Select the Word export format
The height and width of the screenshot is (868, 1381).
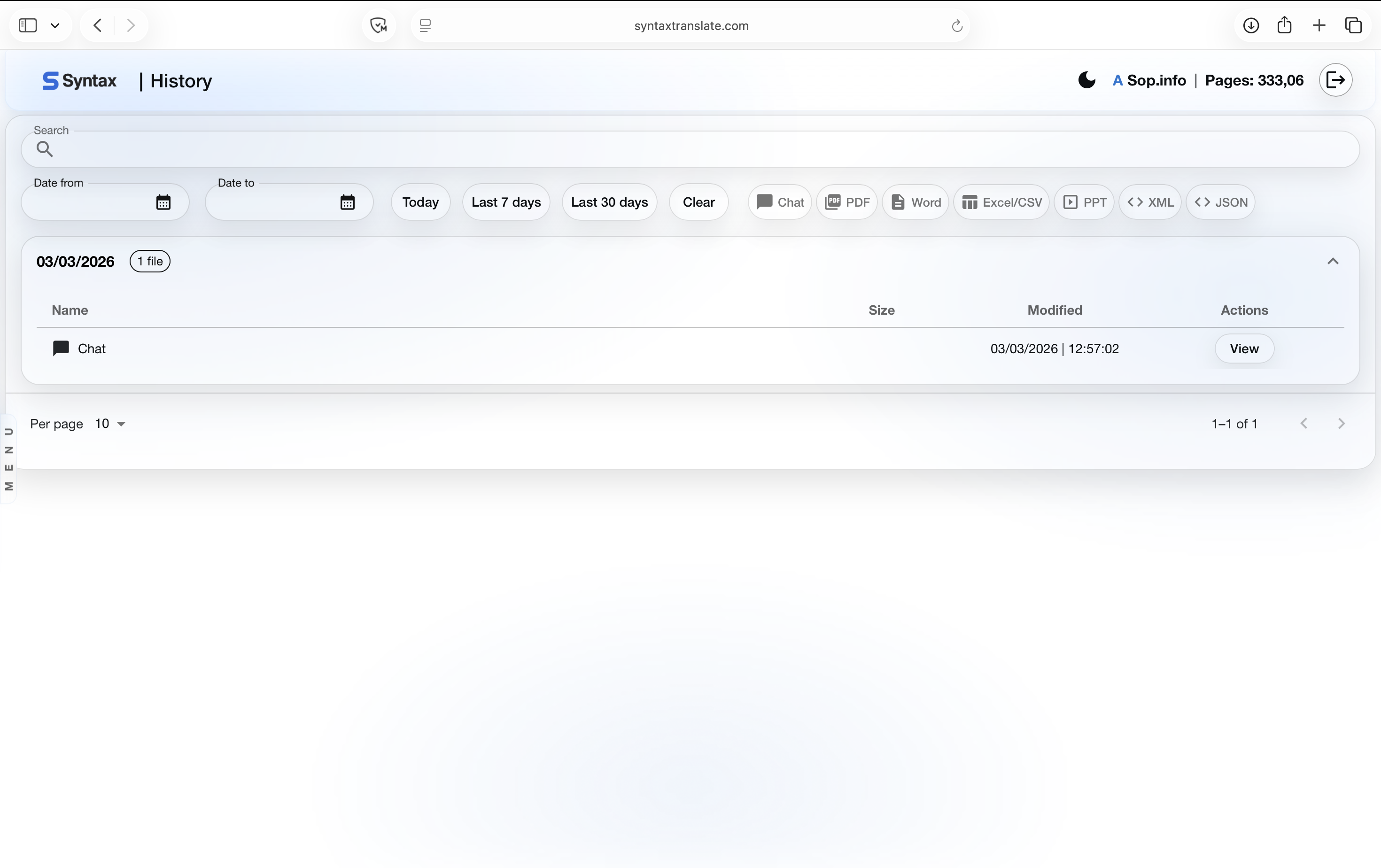pos(915,202)
